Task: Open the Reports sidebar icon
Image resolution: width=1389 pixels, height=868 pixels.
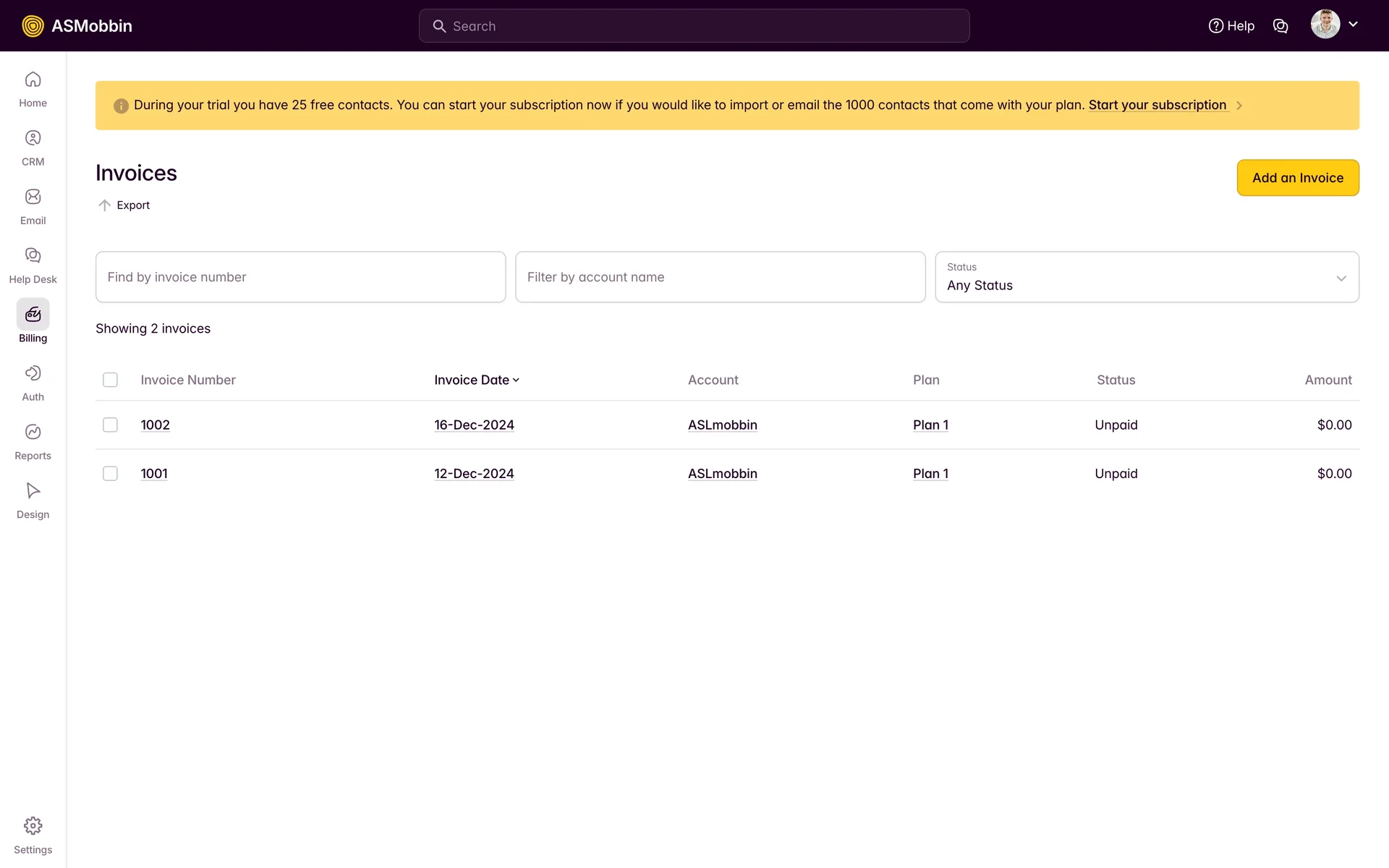Action: click(33, 432)
